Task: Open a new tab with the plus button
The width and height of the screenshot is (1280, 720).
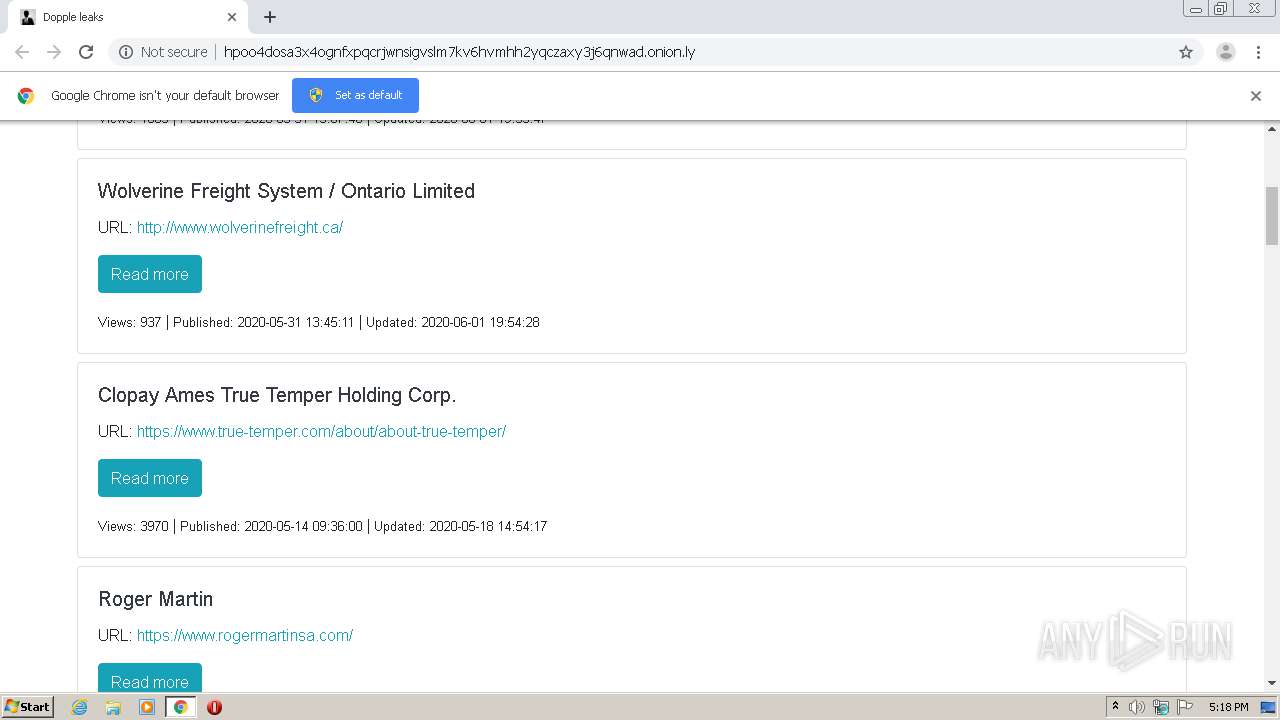Action: tap(270, 17)
